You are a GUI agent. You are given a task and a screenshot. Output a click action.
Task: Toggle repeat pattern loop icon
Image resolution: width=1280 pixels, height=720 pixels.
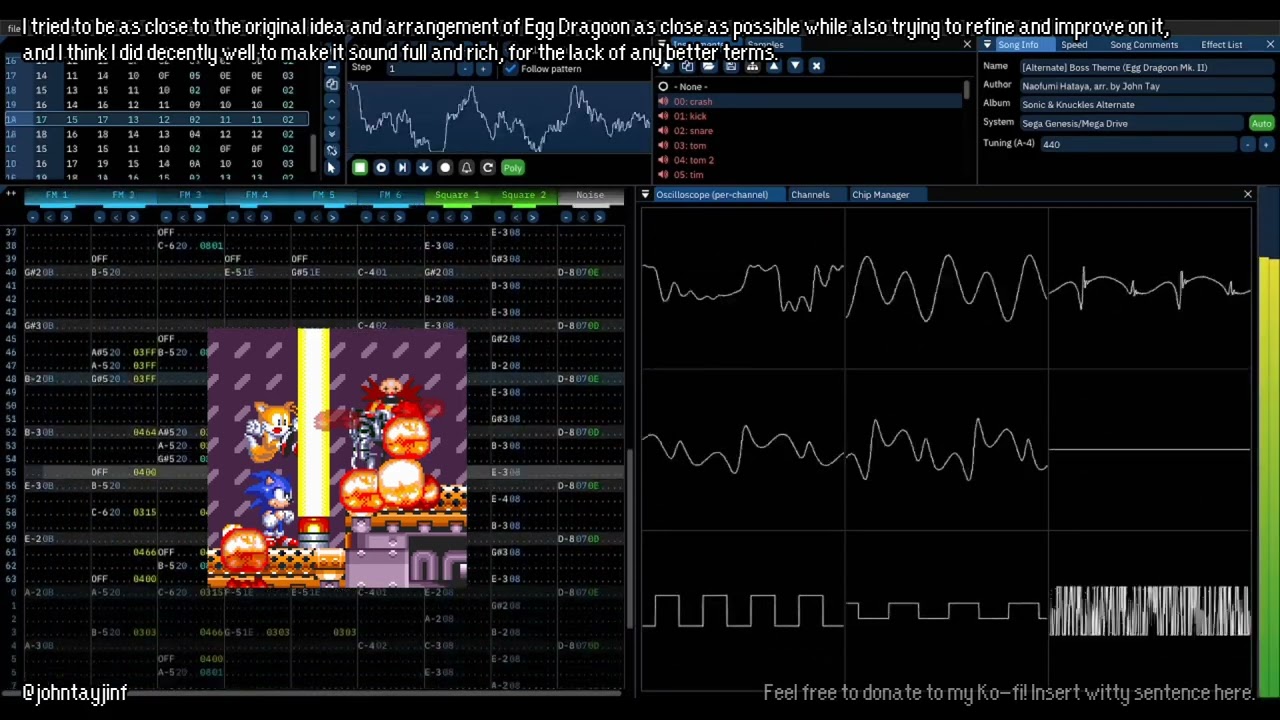488,168
